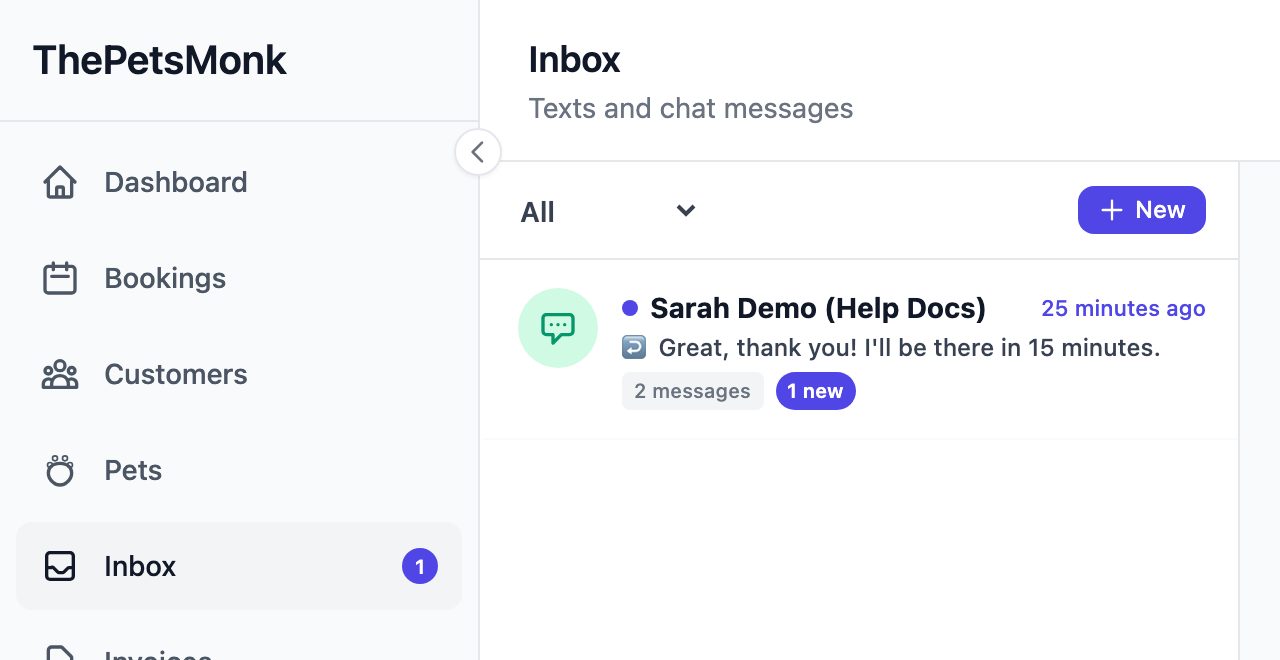This screenshot has width=1280, height=660.
Task: Open the All filter dropdown
Action: point(608,211)
